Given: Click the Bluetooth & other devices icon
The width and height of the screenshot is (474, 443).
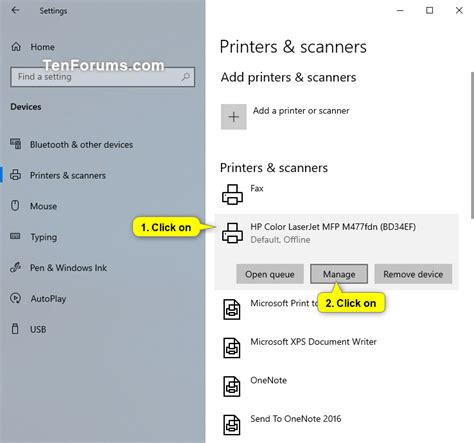Looking at the screenshot, I should click(15, 144).
